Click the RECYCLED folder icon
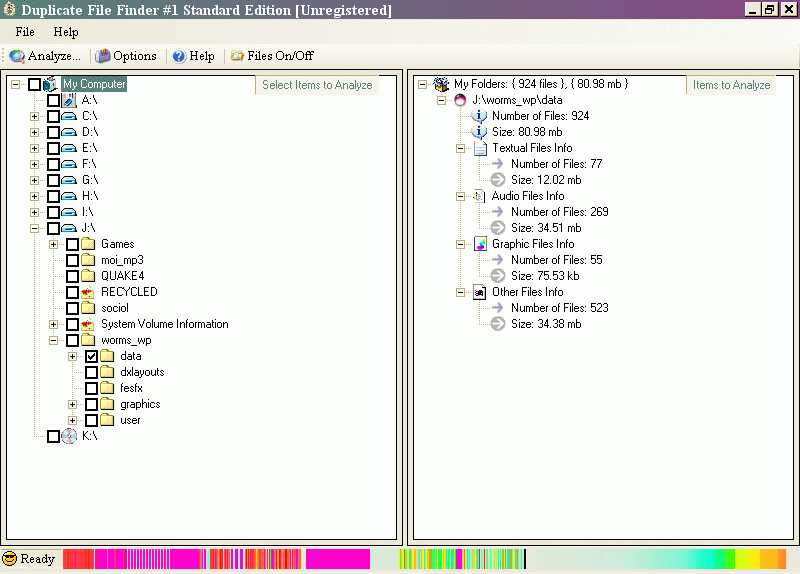This screenshot has width=800, height=574. (88, 292)
